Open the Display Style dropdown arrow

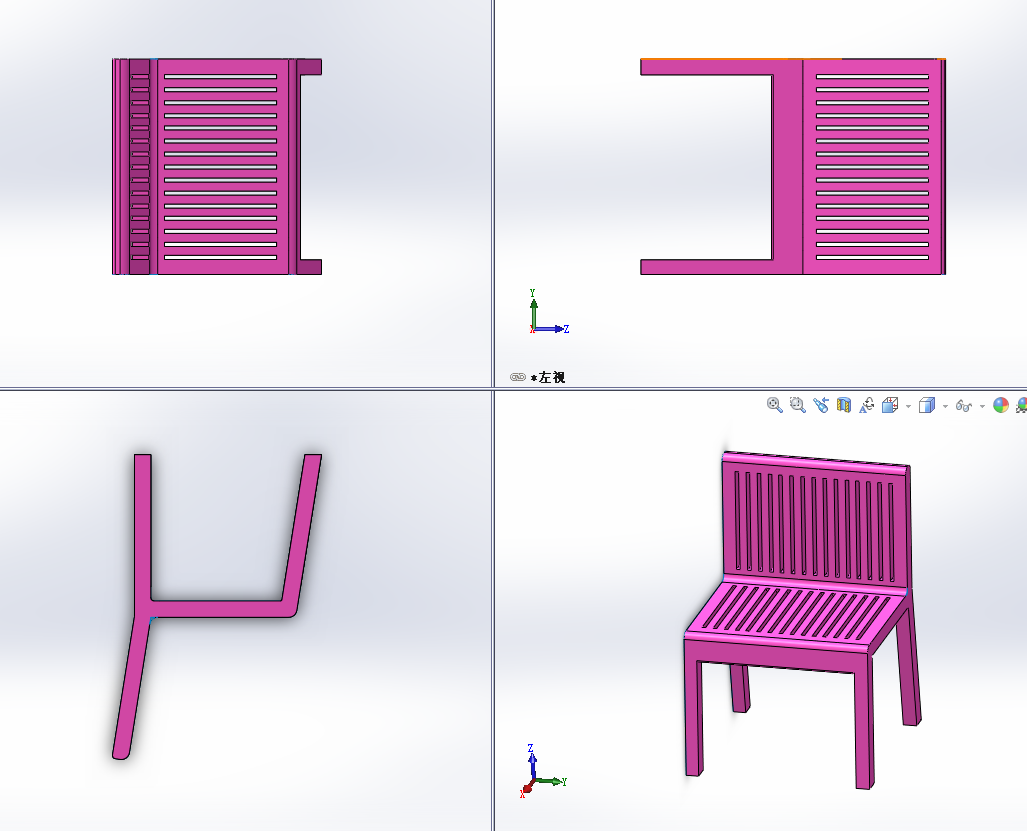(945, 406)
